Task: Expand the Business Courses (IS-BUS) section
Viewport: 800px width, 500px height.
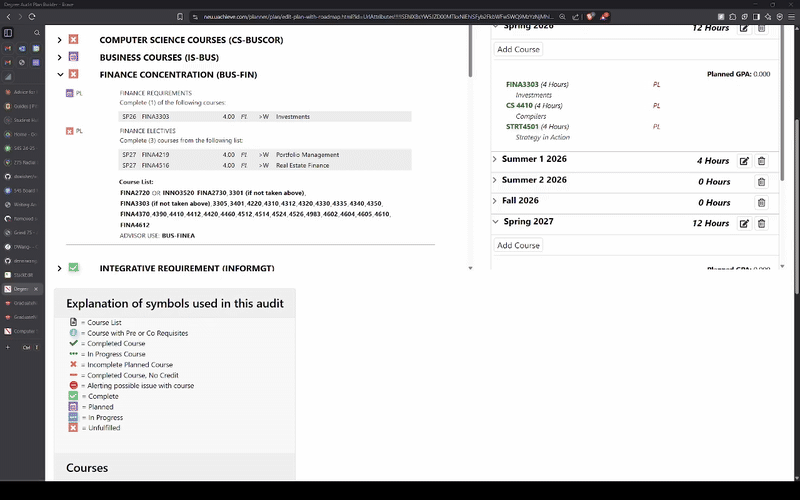Action: pyautogui.click(x=59, y=57)
